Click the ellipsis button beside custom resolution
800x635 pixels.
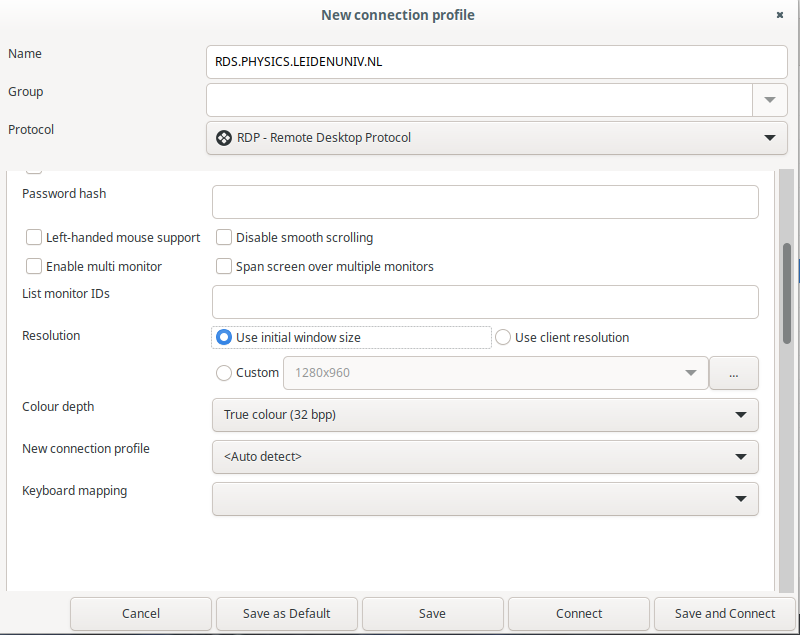coord(733,373)
